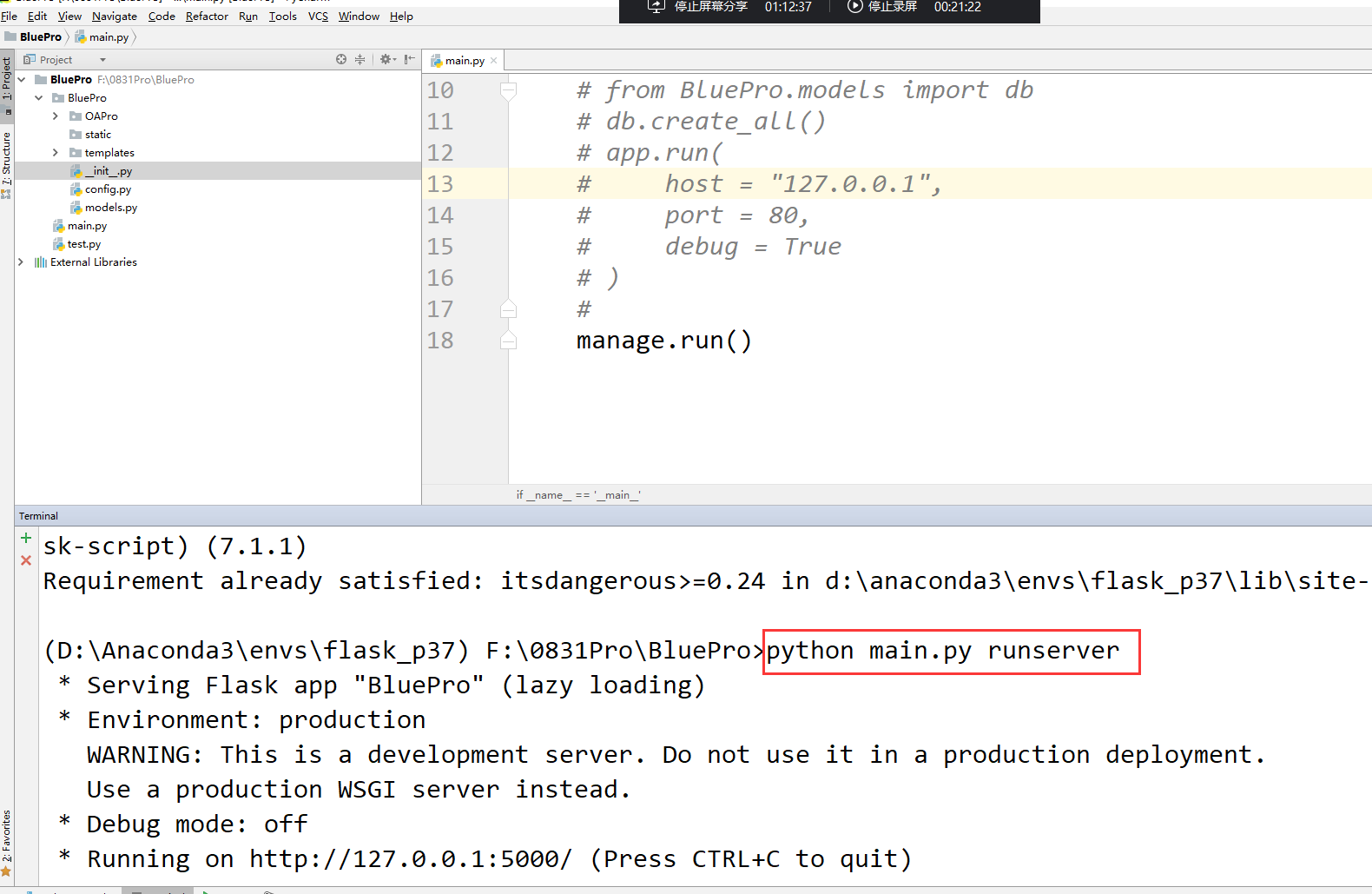
Task: Click stop recording button in overlay
Action: 882,7
